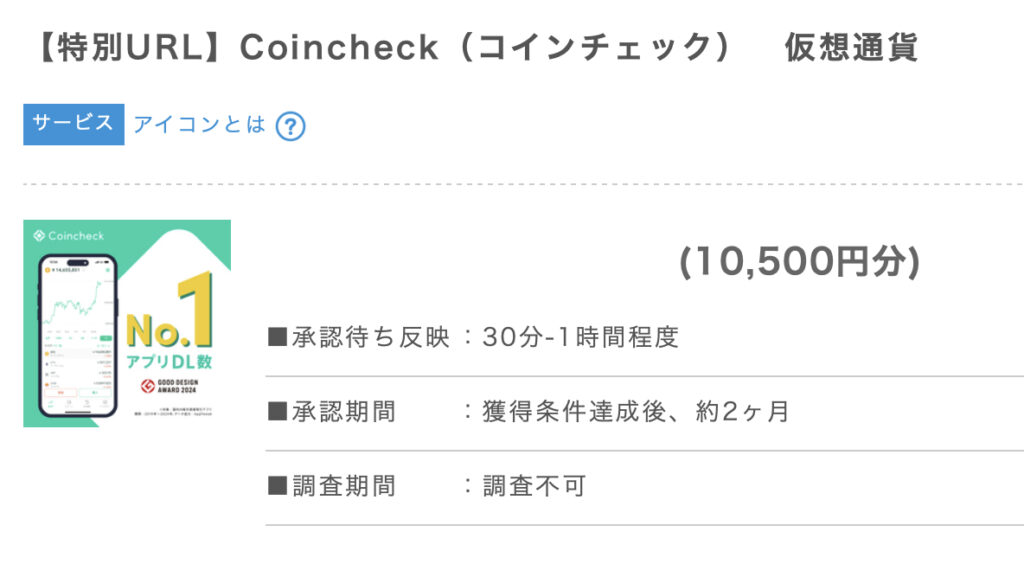Open the アイコンとは link
This screenshot has width=1024, height=564.
point(199,124)
